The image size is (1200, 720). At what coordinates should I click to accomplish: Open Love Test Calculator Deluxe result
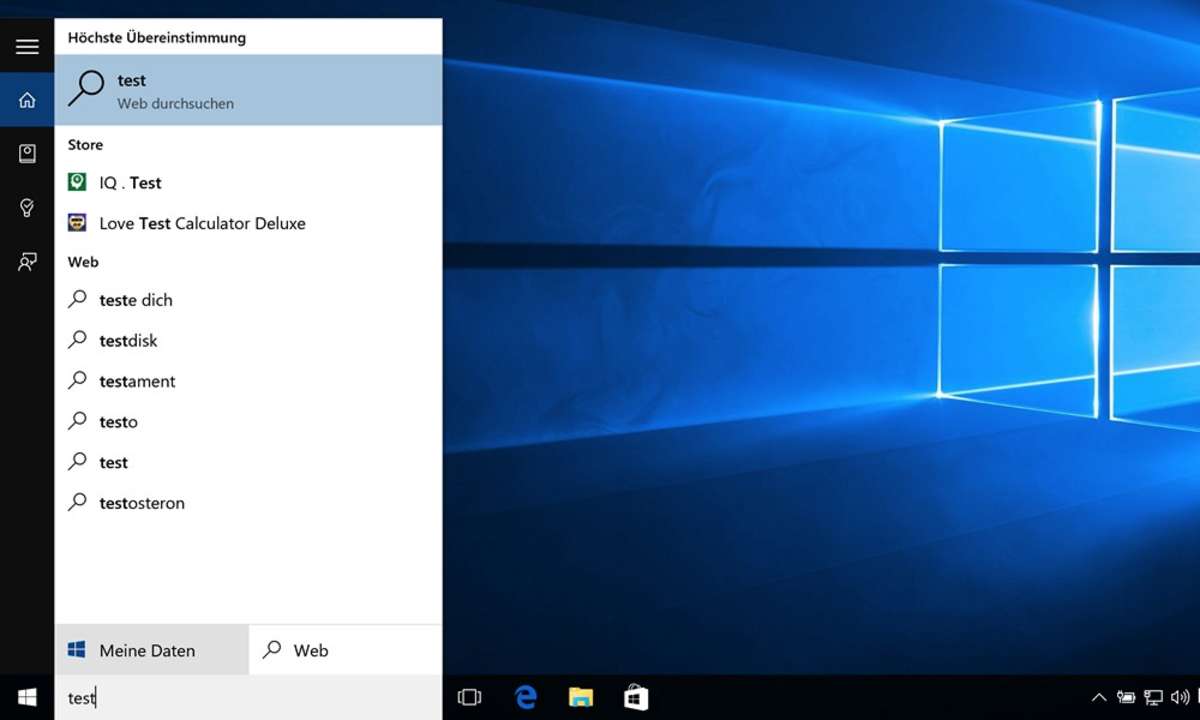248,223
